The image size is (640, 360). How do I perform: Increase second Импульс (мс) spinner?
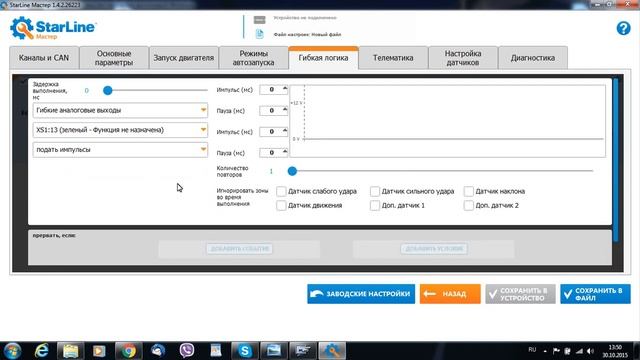285,130
